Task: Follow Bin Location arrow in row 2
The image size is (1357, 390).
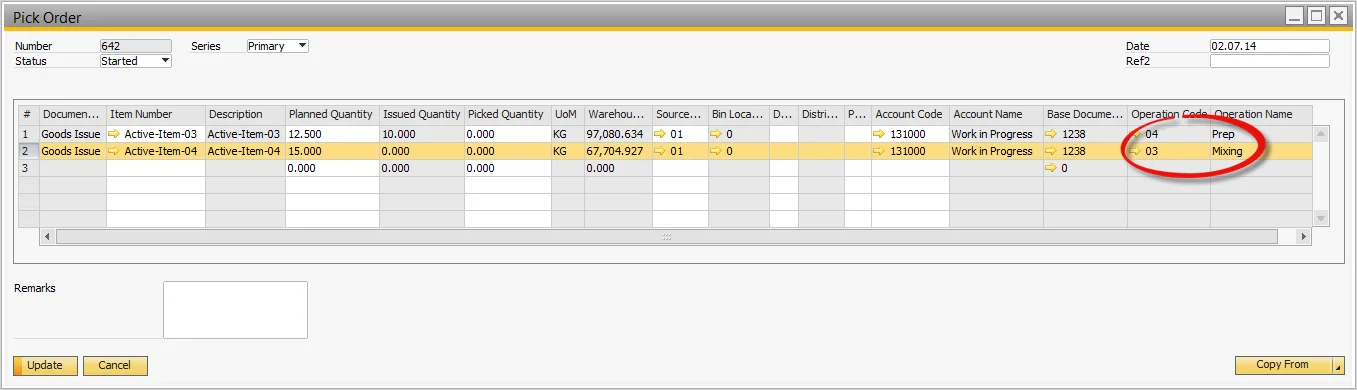Action: [x=717, y=151]
